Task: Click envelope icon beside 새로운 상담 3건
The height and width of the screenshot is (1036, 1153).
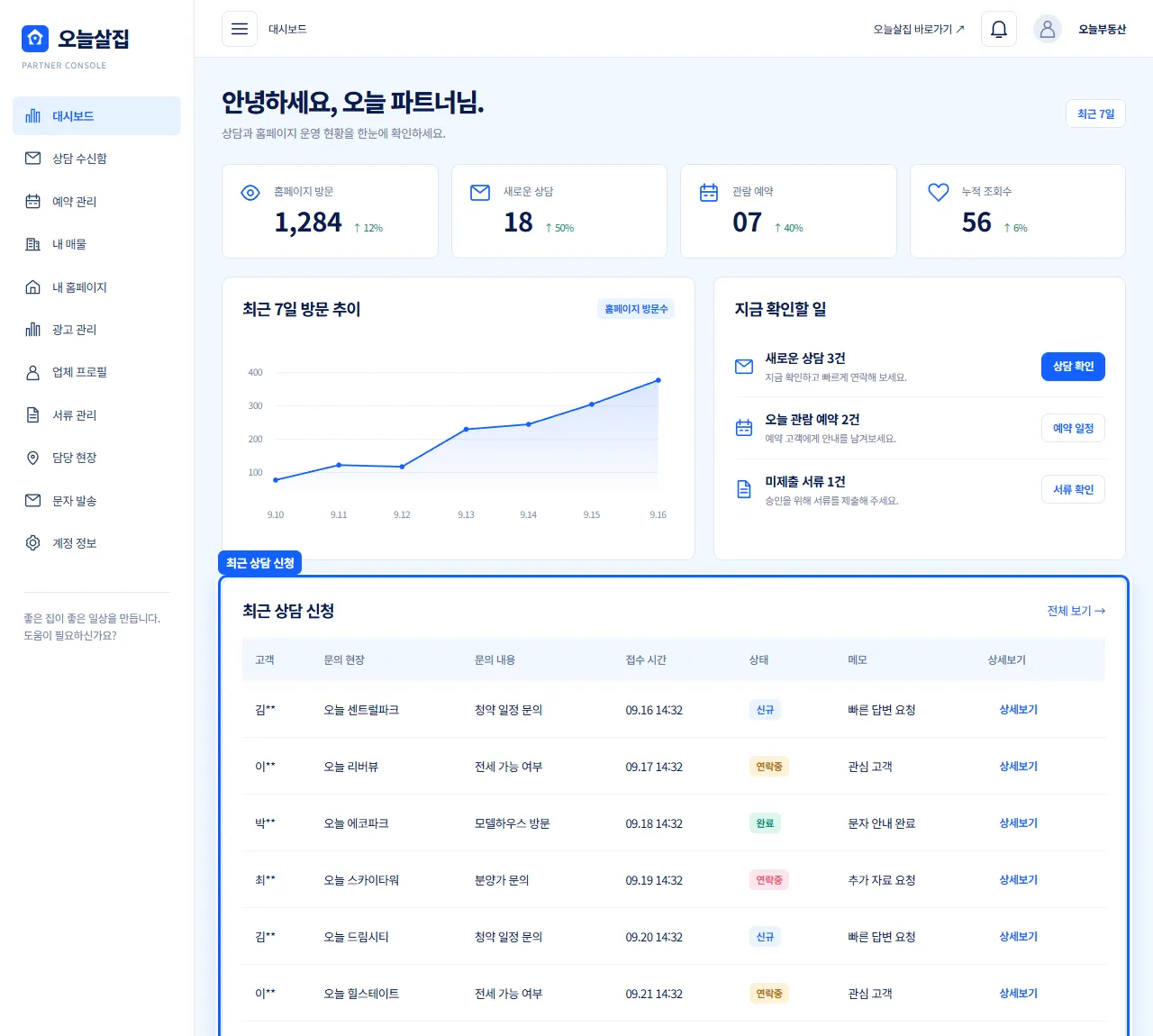Action: pos(744,367)
